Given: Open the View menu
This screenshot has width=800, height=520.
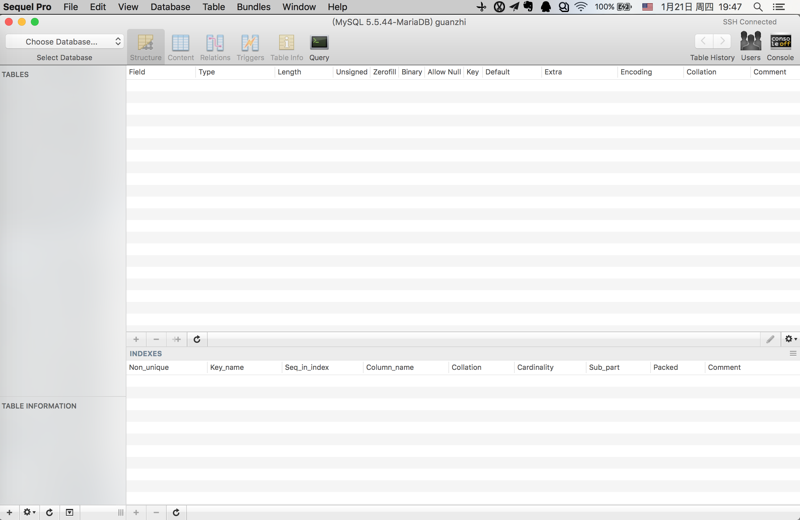Looking at the screenshot, I should pos(128,7).
